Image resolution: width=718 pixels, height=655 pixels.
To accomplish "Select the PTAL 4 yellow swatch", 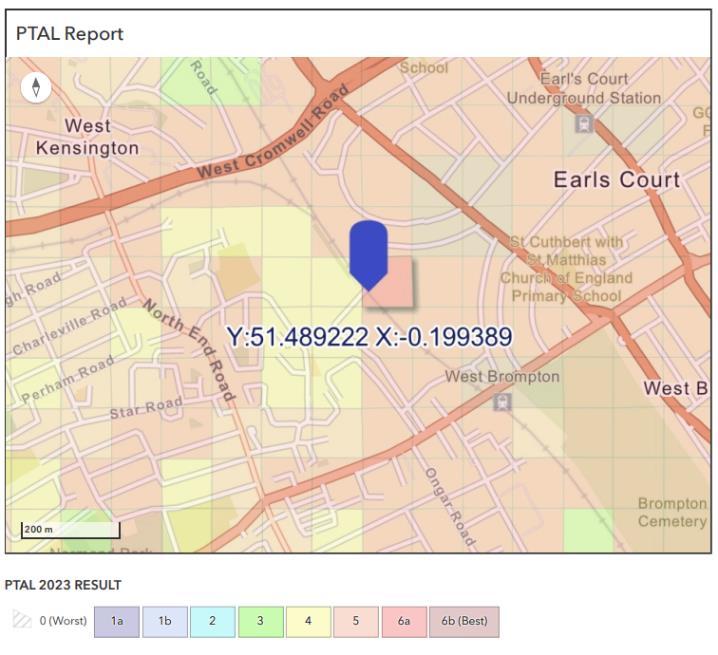I will (x=308, y=622).
